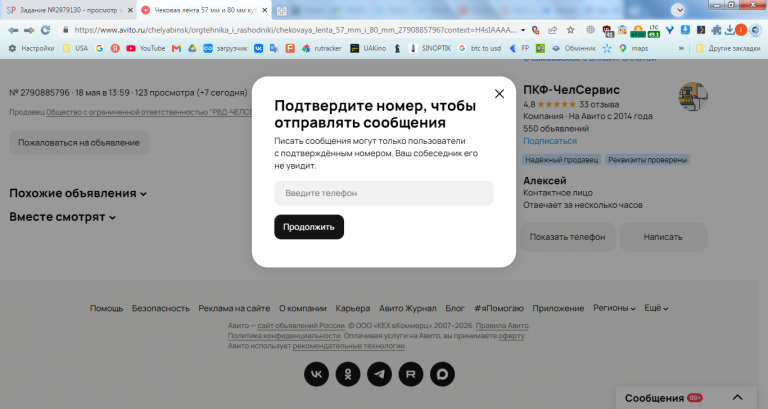Open the SINOPTIK bookmark
Screen dimensions: 768x409
pos(430,48)
